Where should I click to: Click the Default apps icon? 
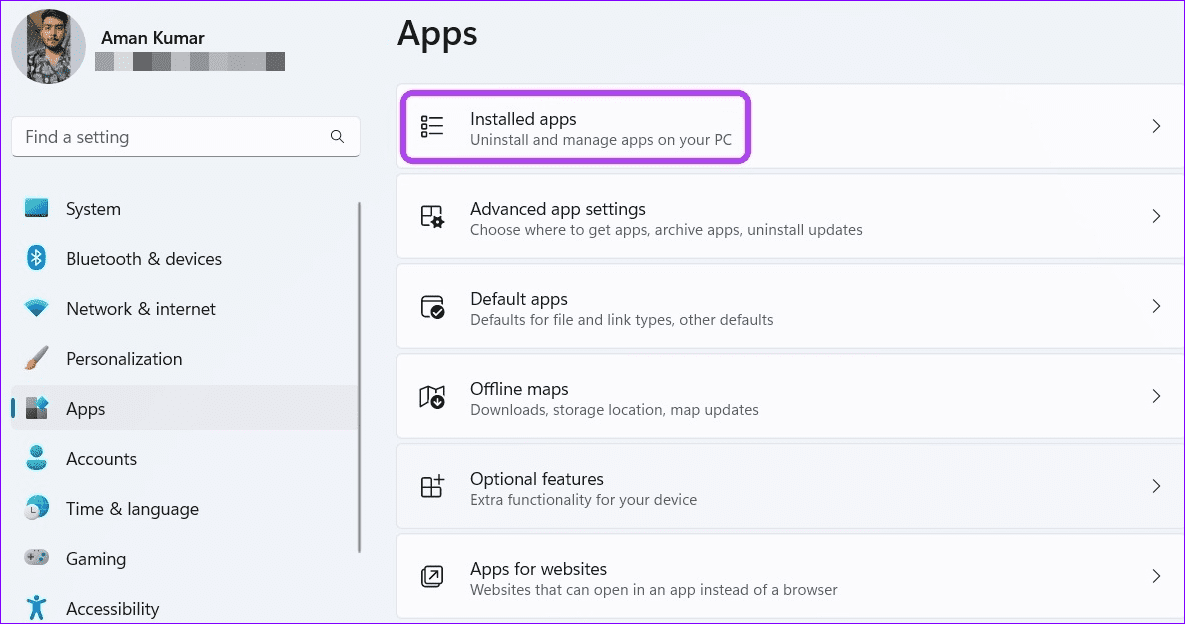click(432, 306)
